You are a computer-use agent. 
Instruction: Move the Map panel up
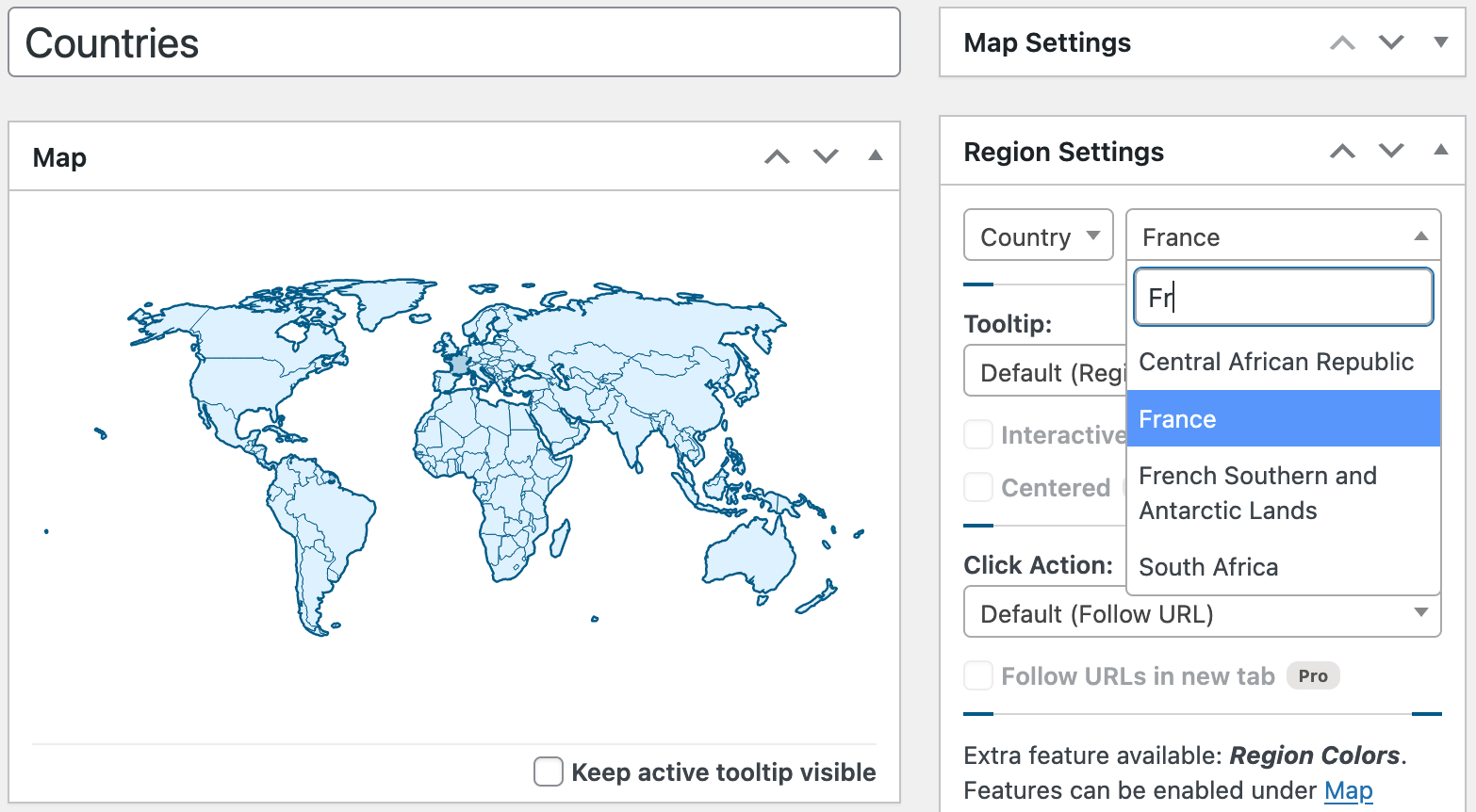click(777, 156)
